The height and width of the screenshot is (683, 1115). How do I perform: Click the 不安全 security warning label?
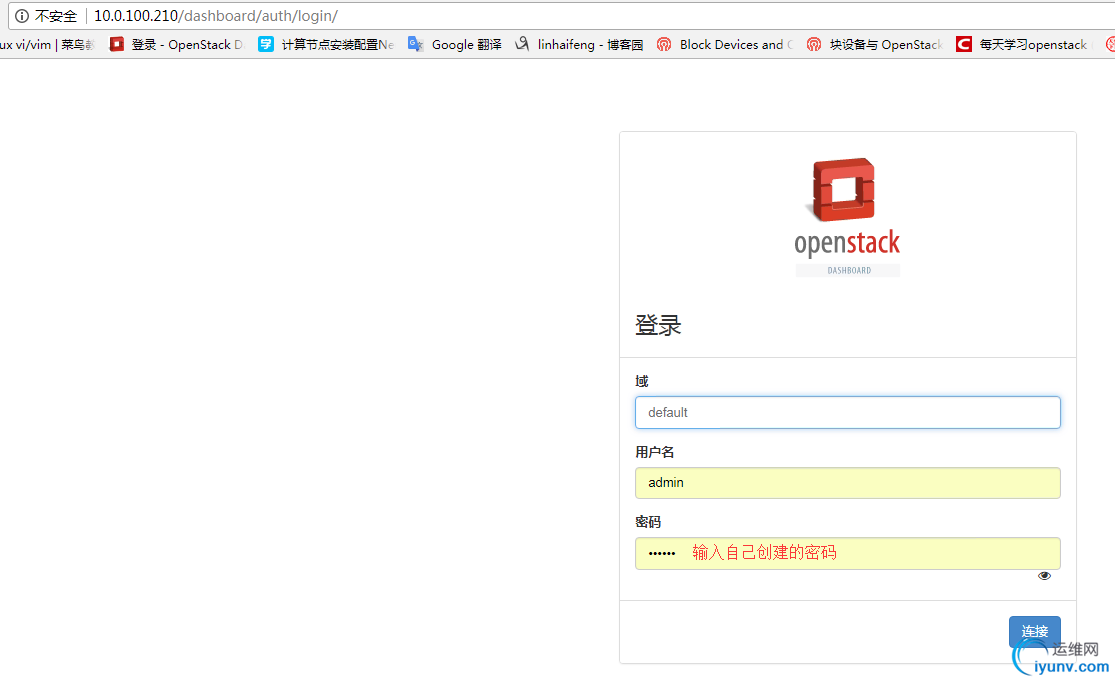(55, 16)
